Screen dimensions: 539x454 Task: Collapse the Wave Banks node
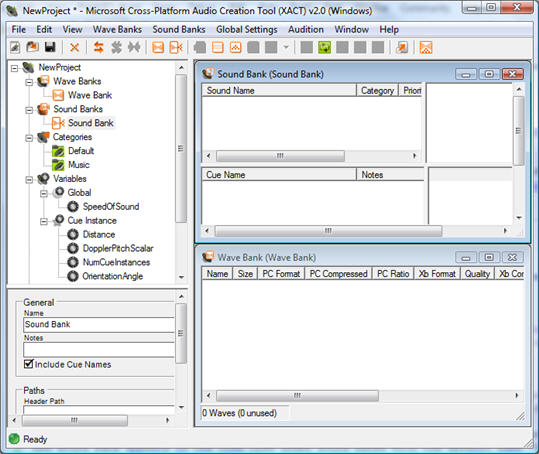29,82
